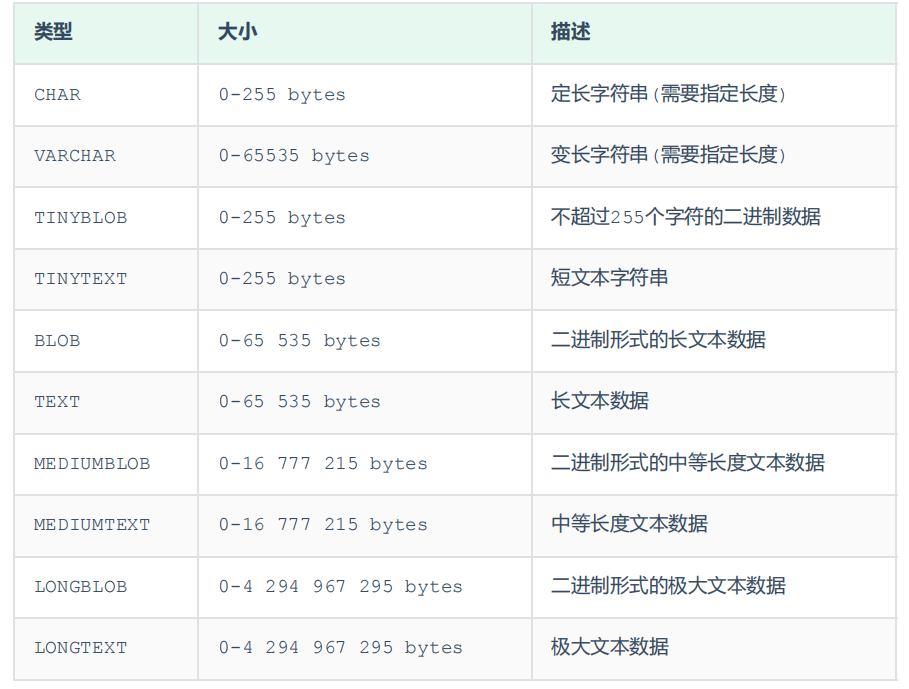Select the CHAR type cell
Viewport: 909px width, 689px height.
pyautogui.click(x=58, y=95)
